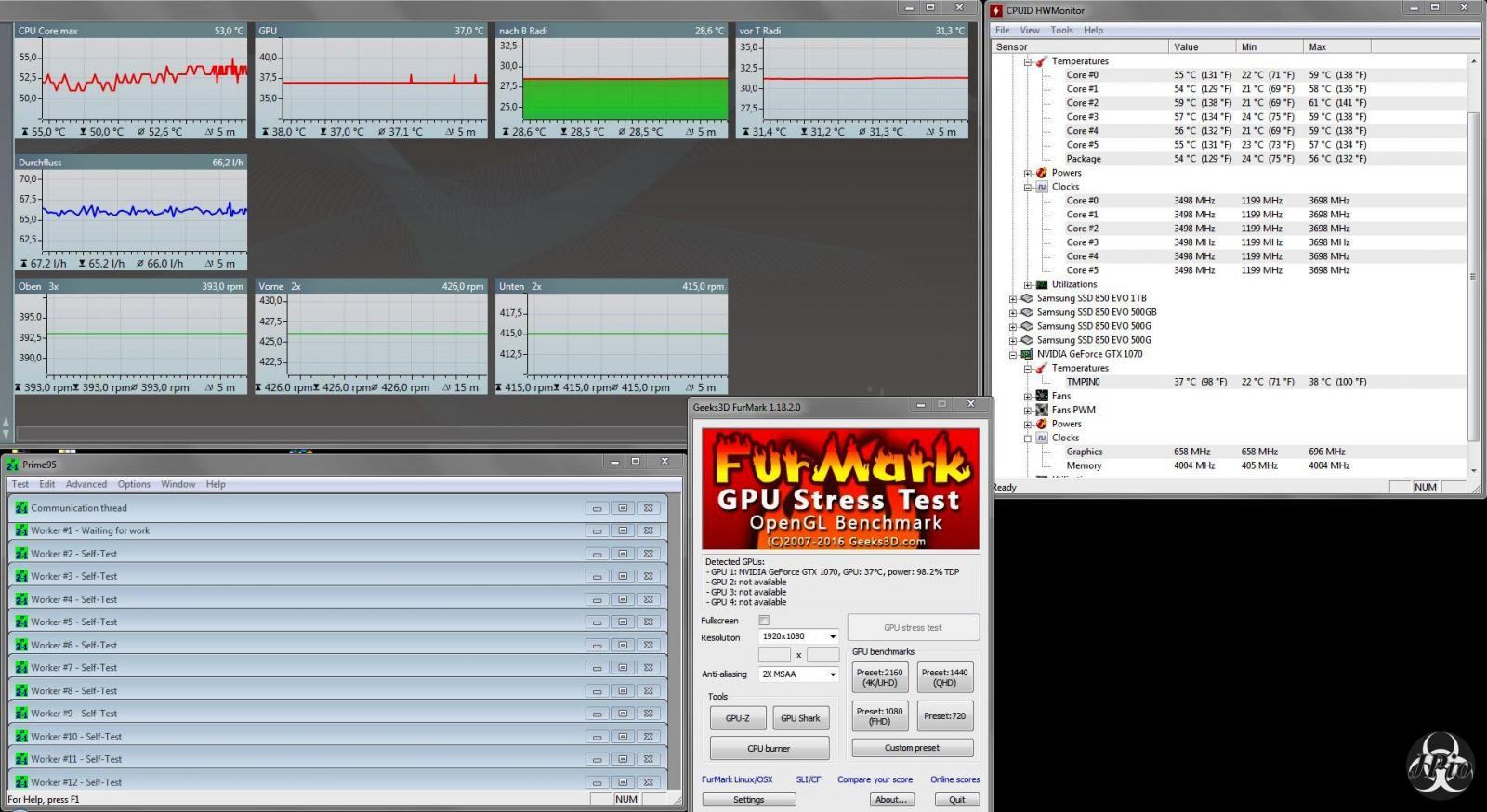Maximize the Worker #9 child window icon
The image size is (1487, 812).
[x=623, y=713]
